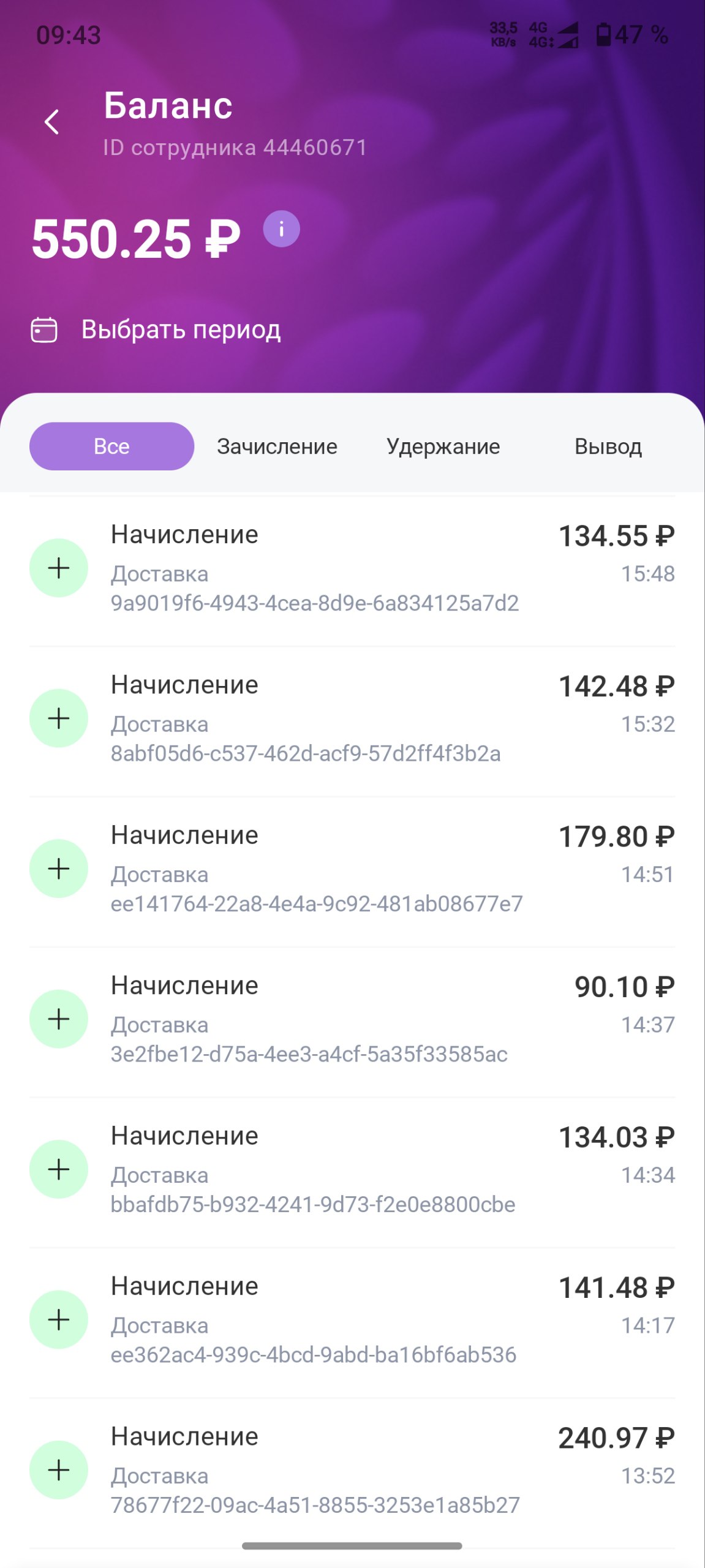This screenshot has height=1568, width=705.
Task: Tap plus icon of 90.10 ₽ accrual
Action: coord(59,1019)
